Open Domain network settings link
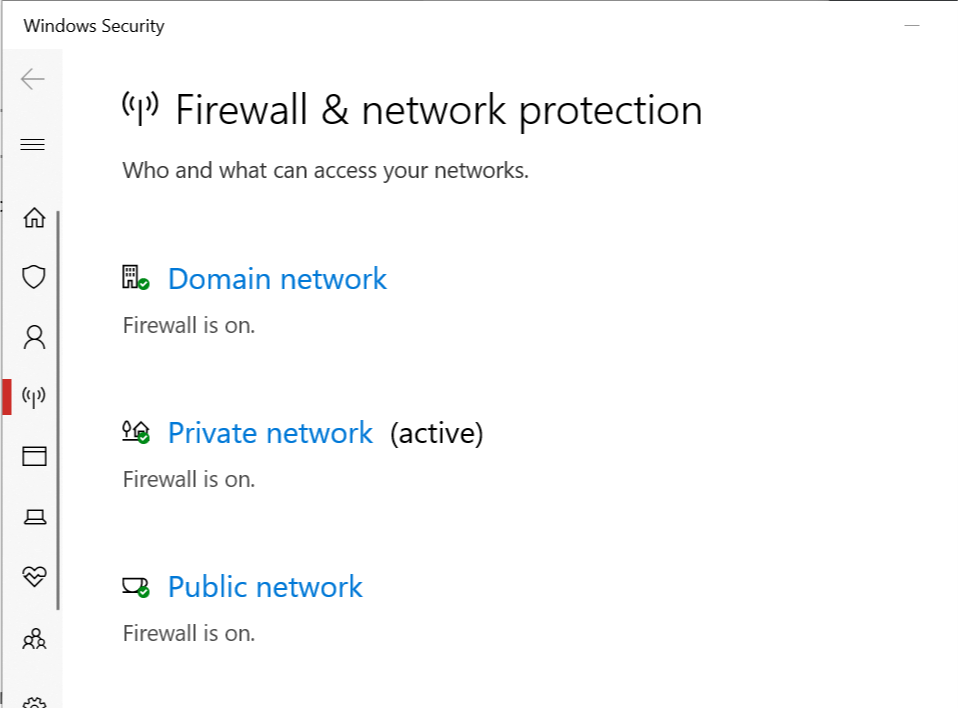 click(x=277, y=279)
